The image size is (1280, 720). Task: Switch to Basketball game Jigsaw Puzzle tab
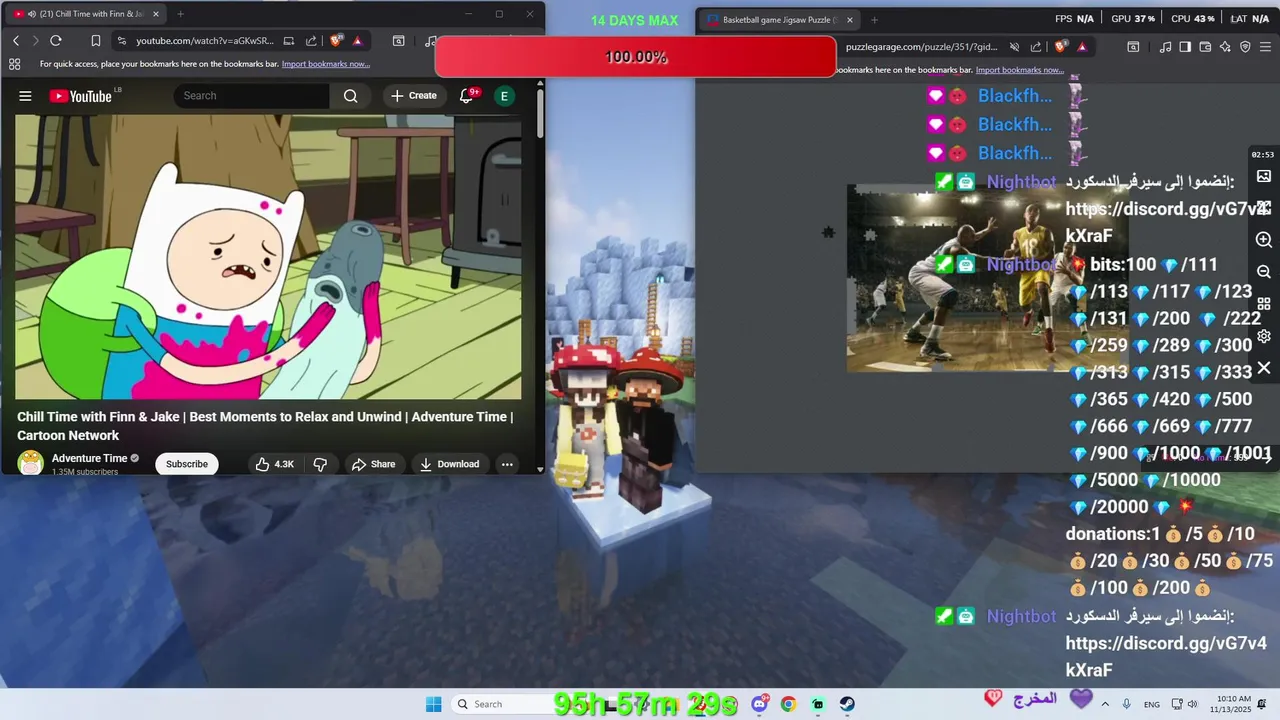click(778, 19)
